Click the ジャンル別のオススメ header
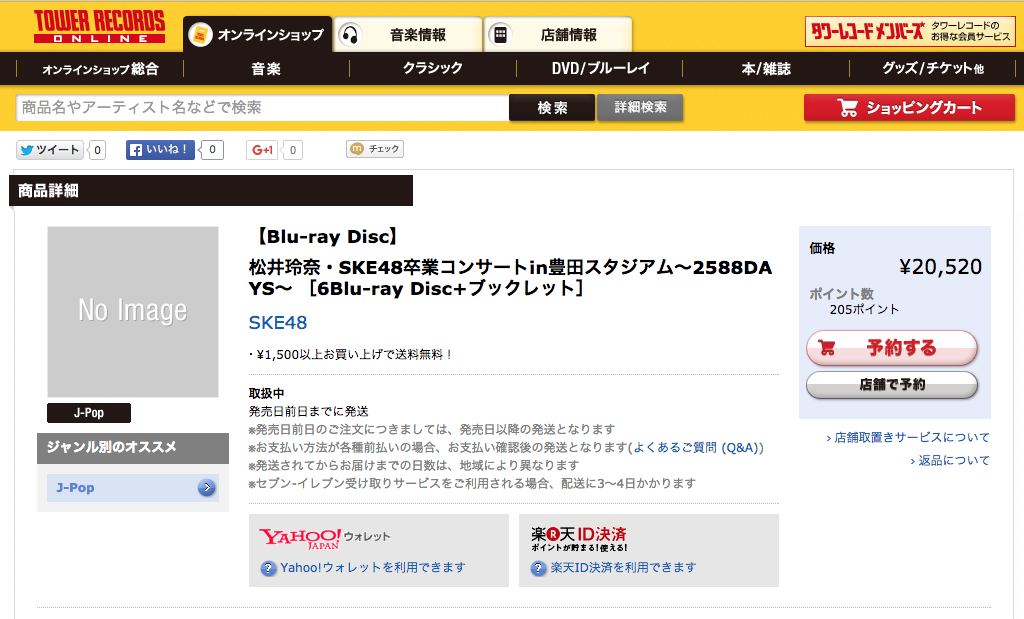The height and width of the screenshot is (619, 1024). click(133, 448)
